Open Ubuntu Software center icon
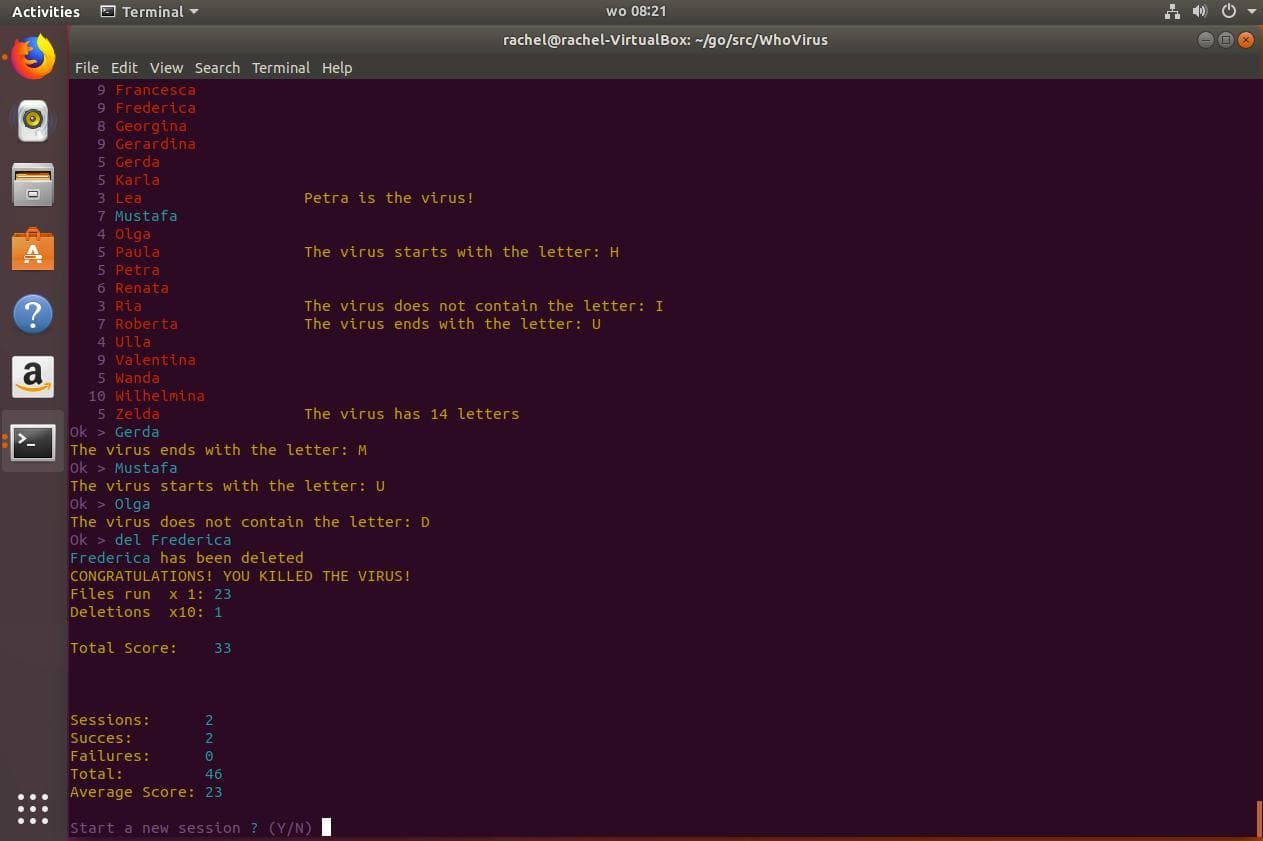 (33, 249)
